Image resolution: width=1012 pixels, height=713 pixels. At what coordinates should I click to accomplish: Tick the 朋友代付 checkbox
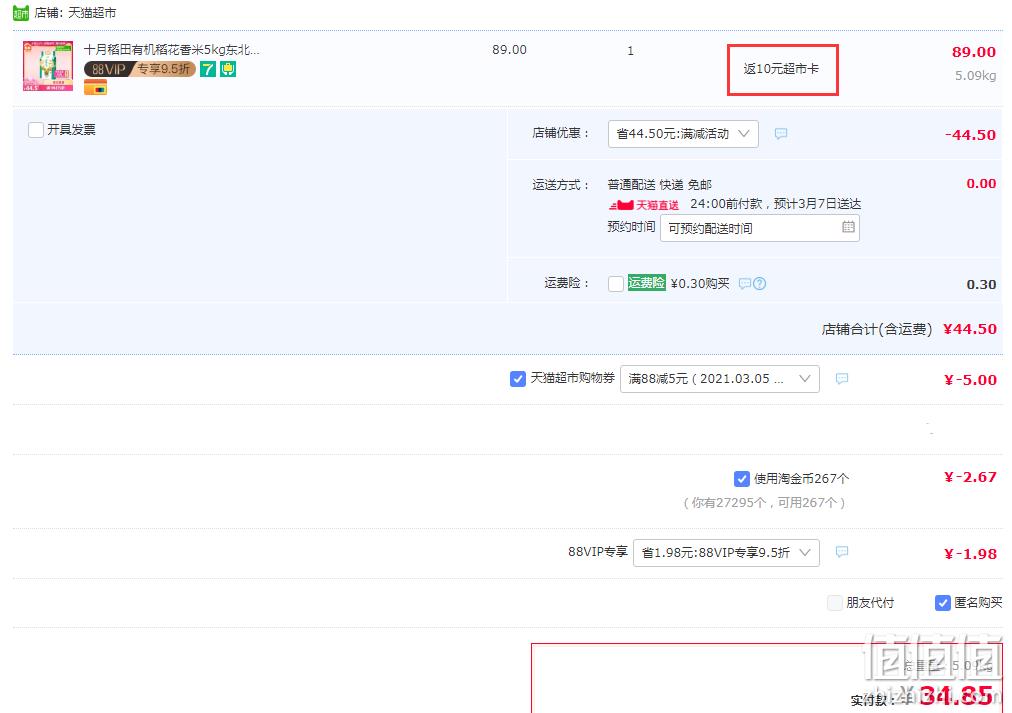point(835,603)
